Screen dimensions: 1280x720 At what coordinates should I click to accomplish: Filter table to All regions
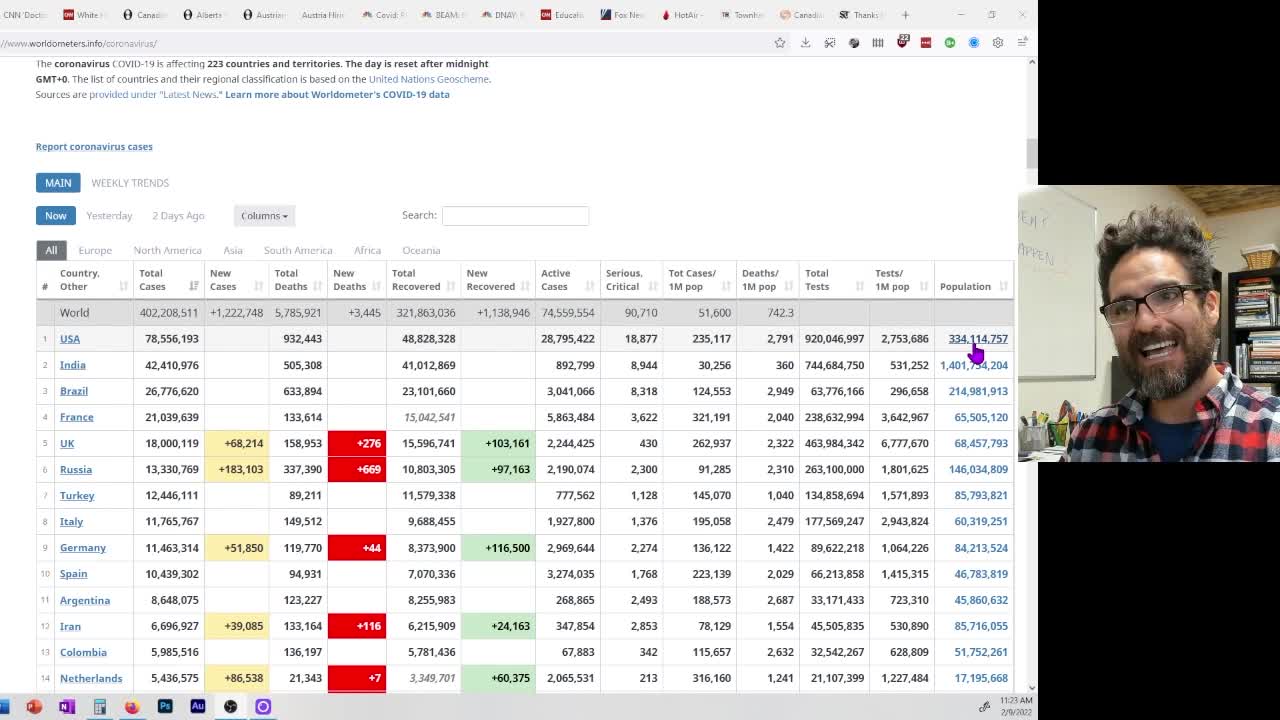coord(51,250)
